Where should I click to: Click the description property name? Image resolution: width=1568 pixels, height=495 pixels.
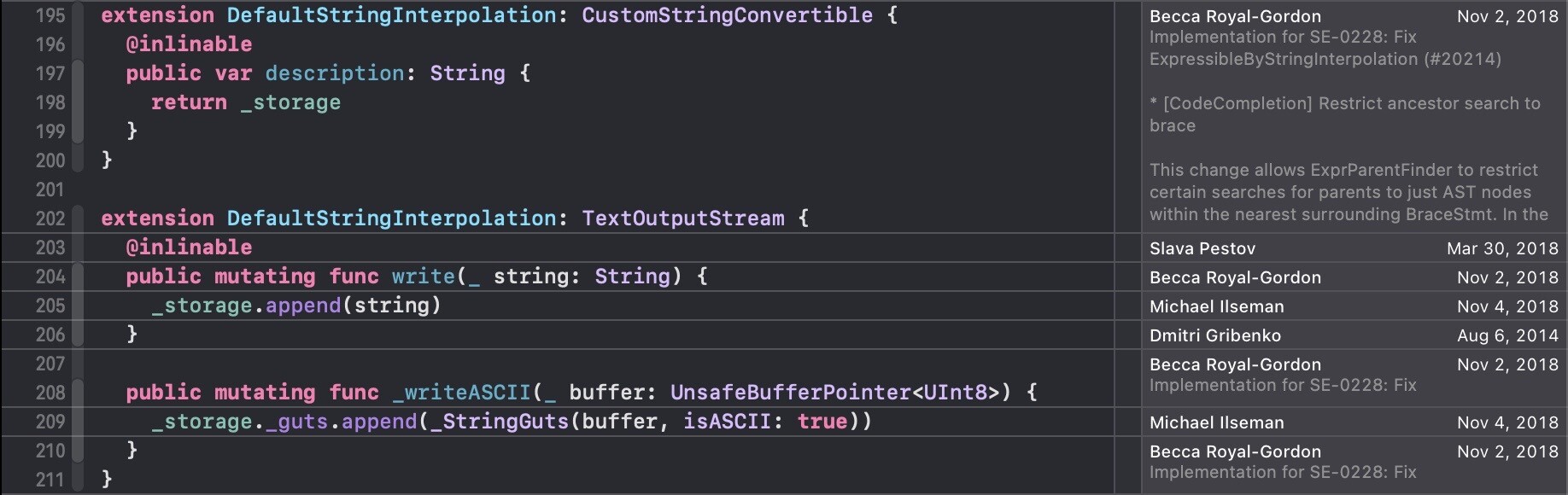[x=335, y=73]
